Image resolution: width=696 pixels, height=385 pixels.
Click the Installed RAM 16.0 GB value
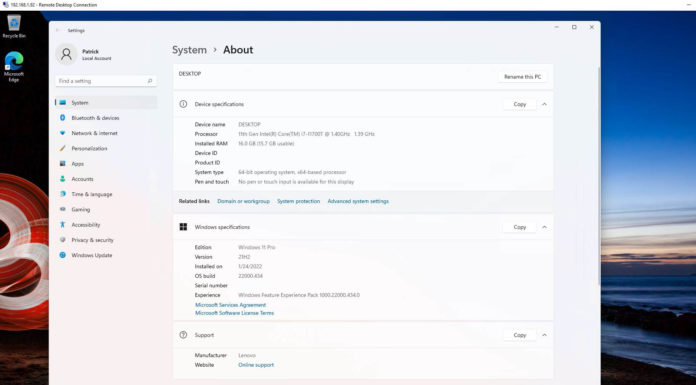tap(266, 143)
